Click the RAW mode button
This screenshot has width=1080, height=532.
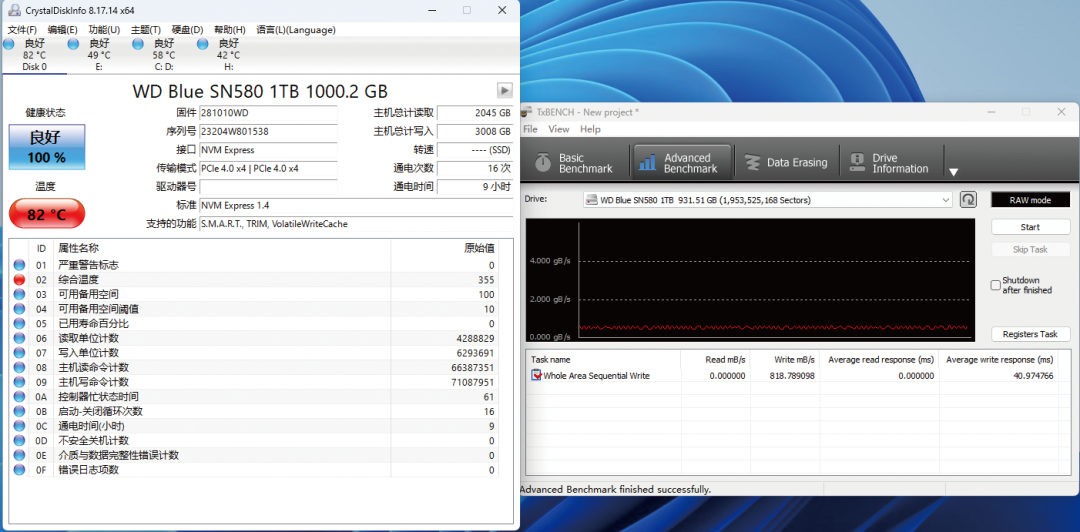tap(1030, 200)
